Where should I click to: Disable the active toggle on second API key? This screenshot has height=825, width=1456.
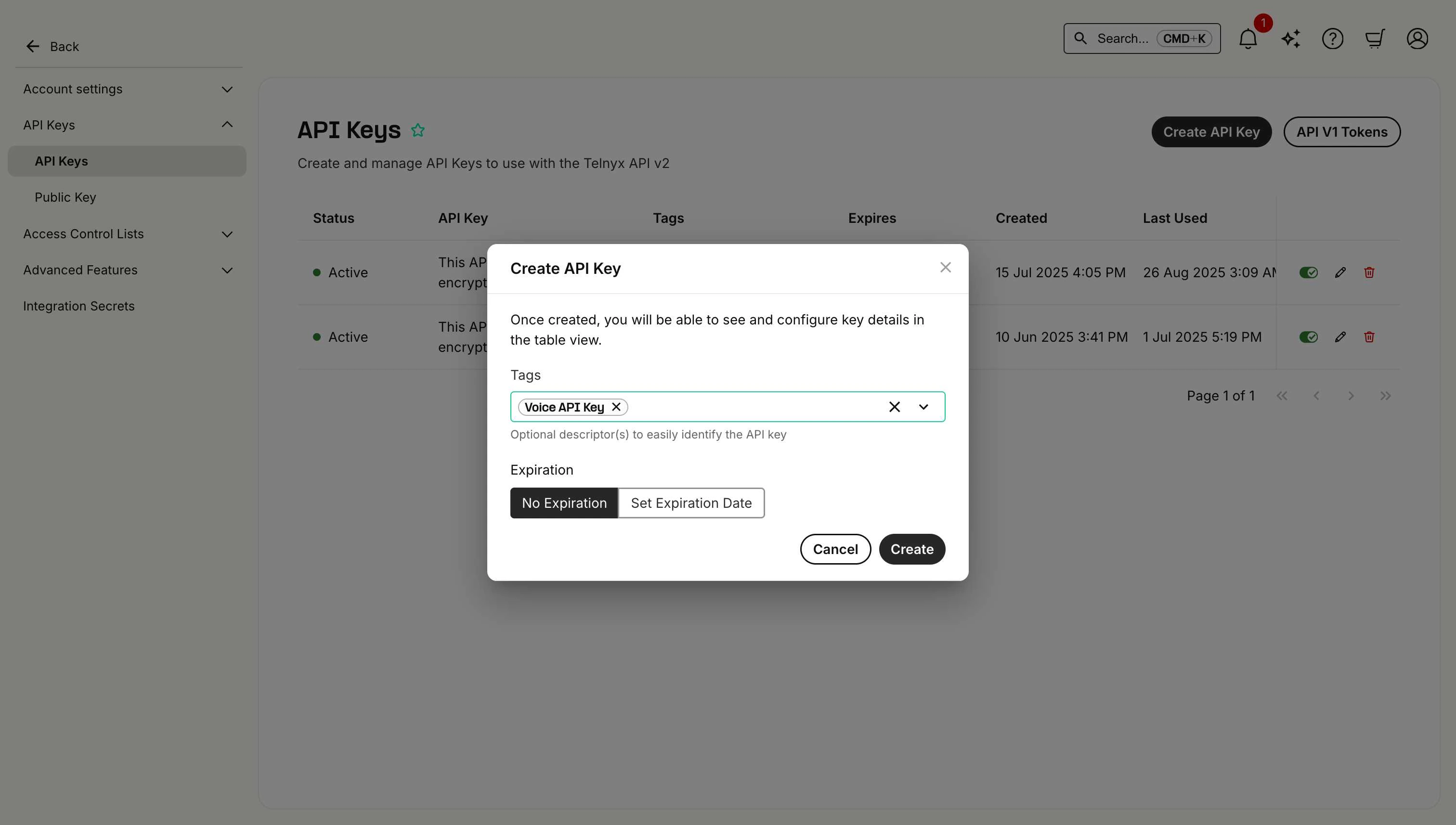pos(1309,336)
